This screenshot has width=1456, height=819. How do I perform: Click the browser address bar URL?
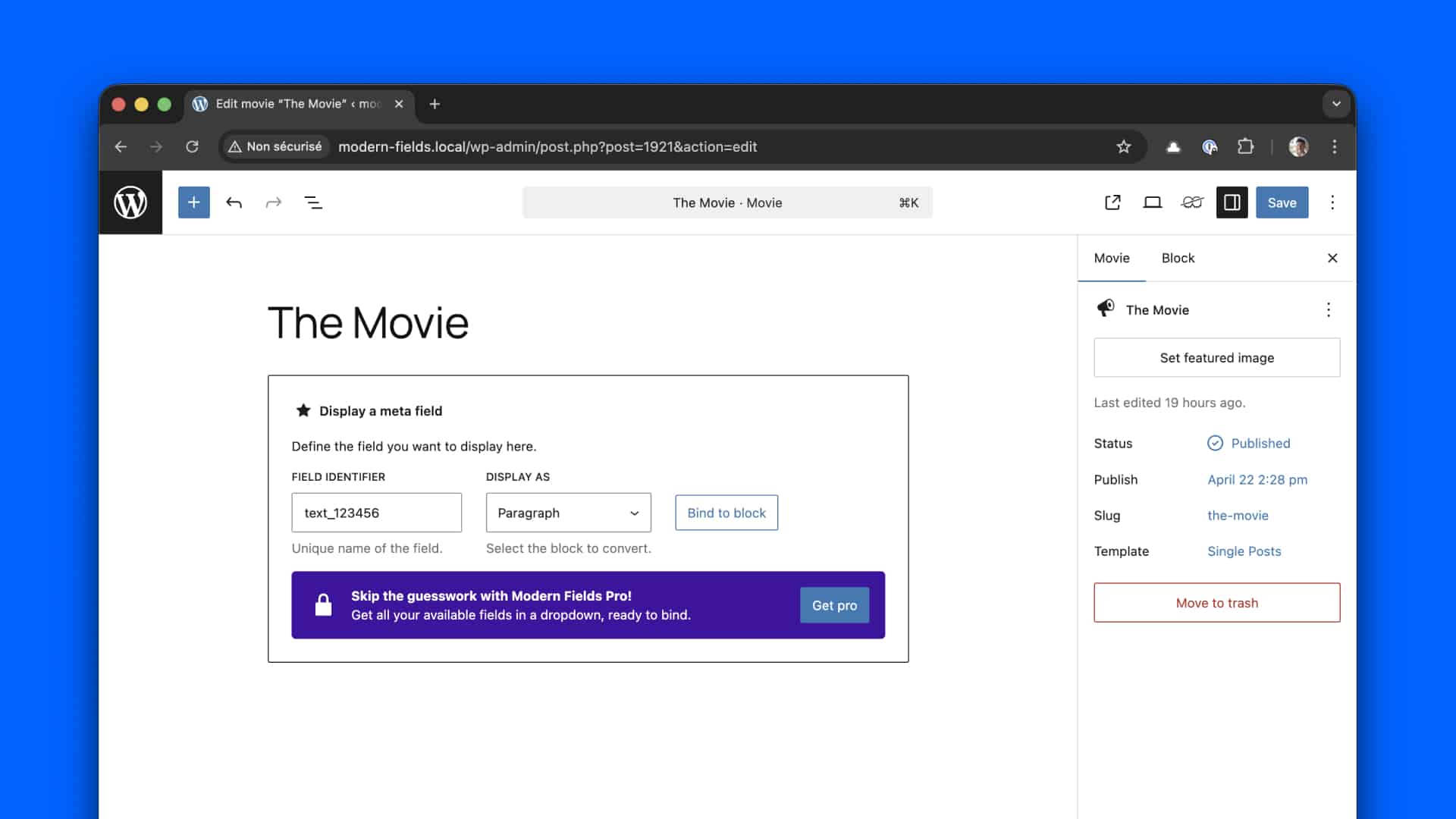548,146
